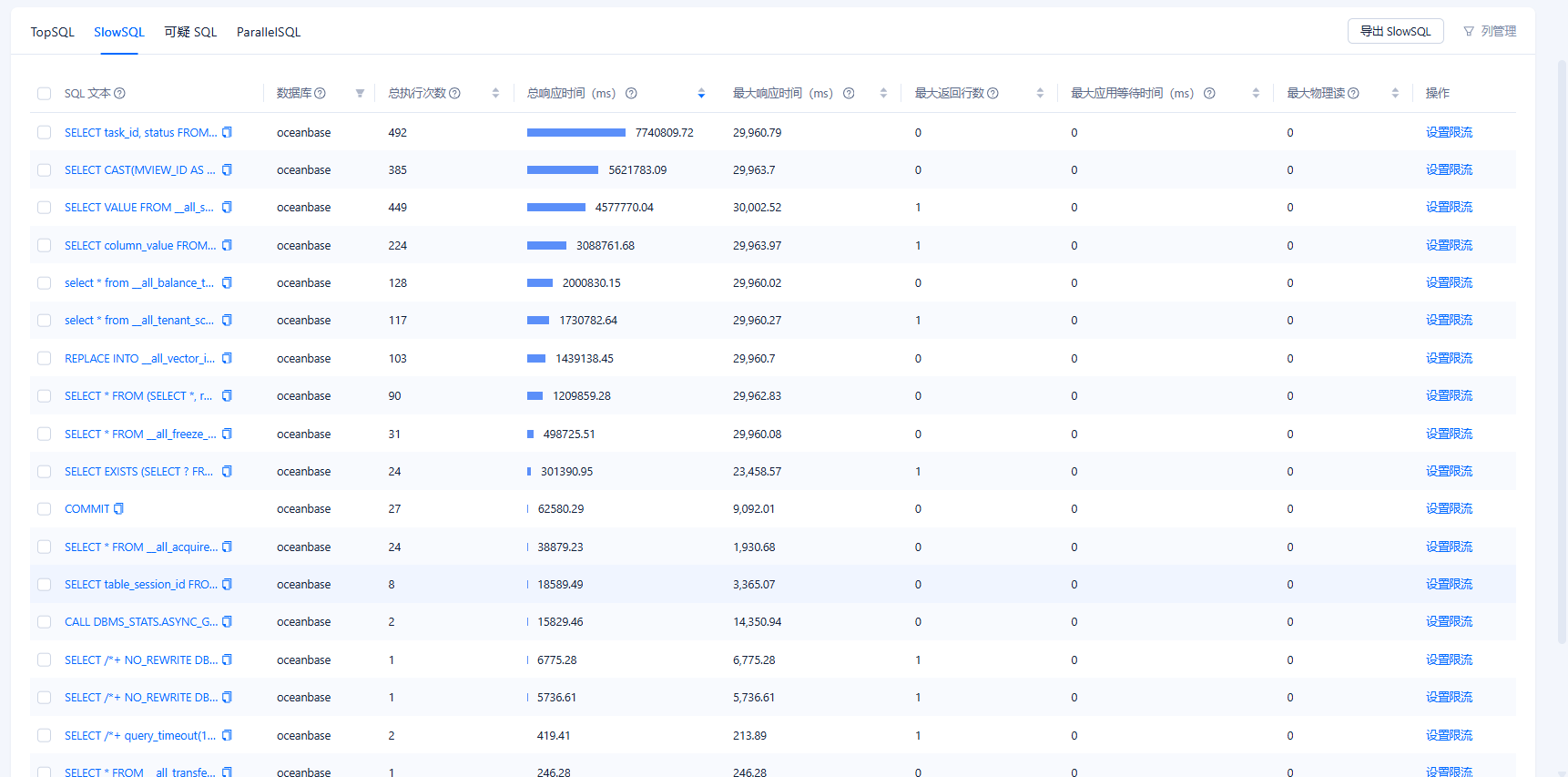
Task: Click filter icon in 数据库 column header
Action: (x=360, y=94)
